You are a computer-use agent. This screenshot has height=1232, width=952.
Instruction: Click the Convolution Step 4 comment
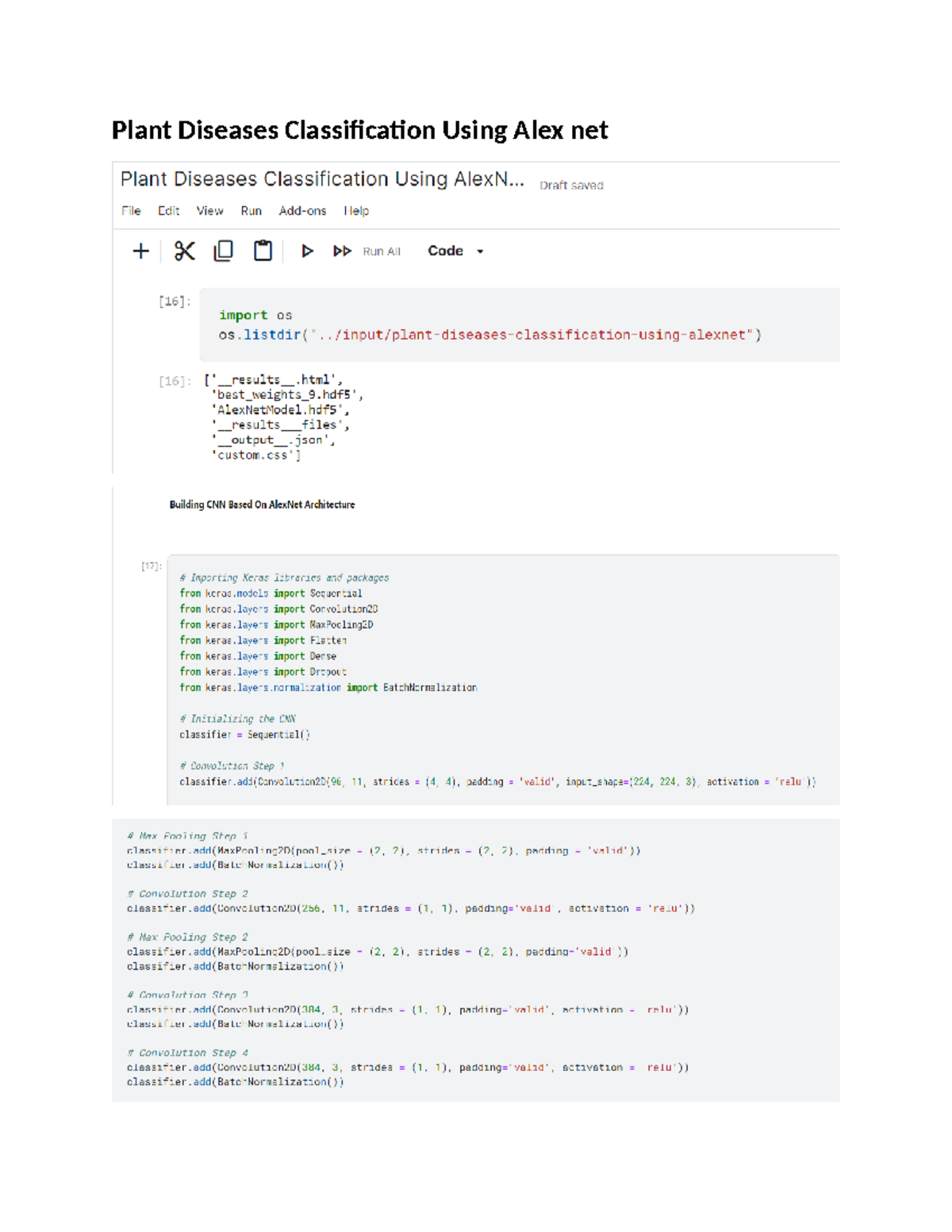click(x=187, y=1054)
